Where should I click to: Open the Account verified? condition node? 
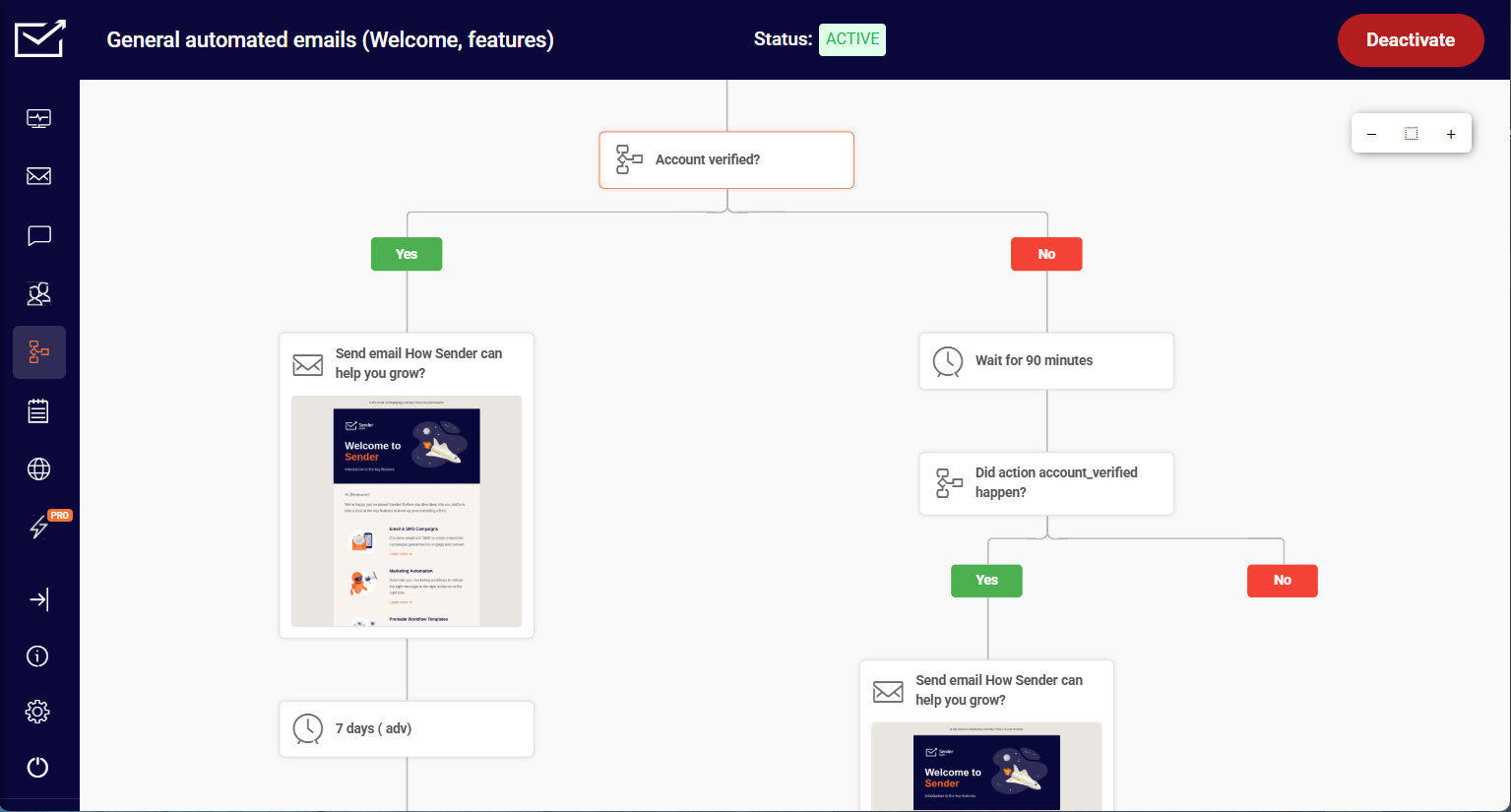click(725, 159)
